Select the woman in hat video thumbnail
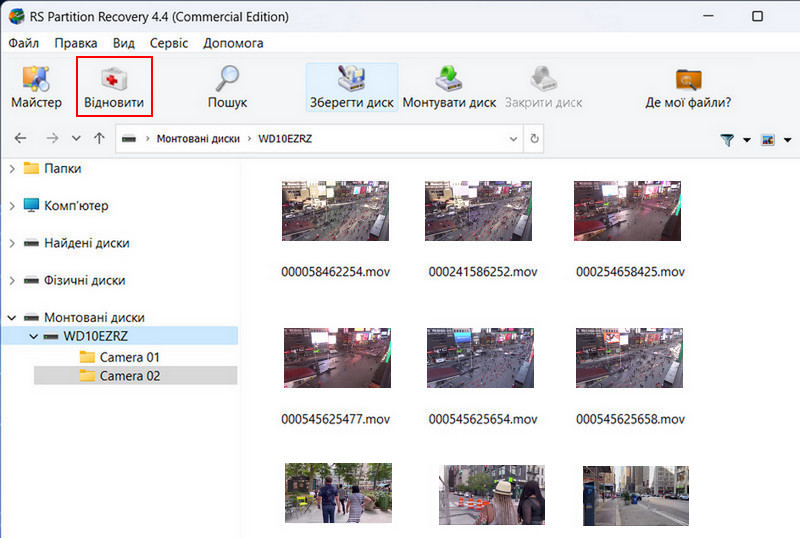The width and height of the screenshot is (800, 538). pos(492,495)
